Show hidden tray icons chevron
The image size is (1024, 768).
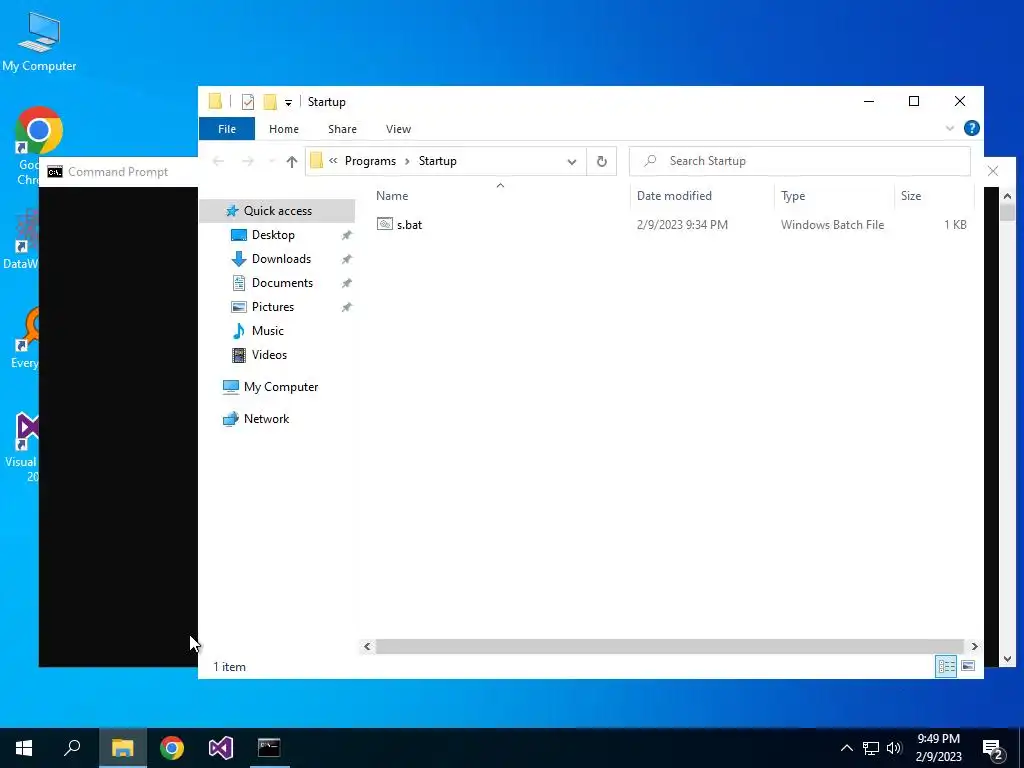pyautogui.click(x=846, y=748)
